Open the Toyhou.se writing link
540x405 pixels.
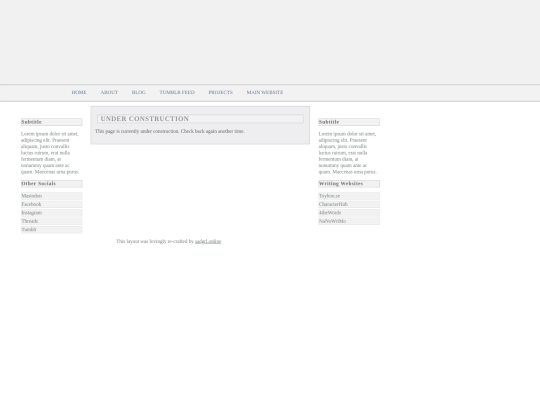click(349, 196)
